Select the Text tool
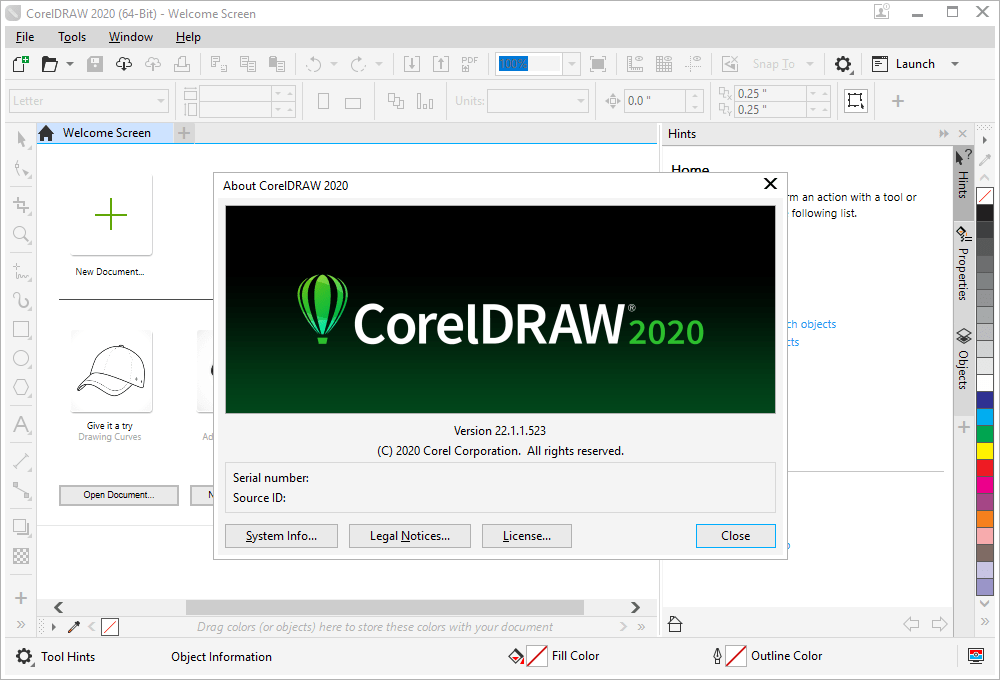Image resolution: width=1000 pixels, height=680 pixels. tap(21, 424)
